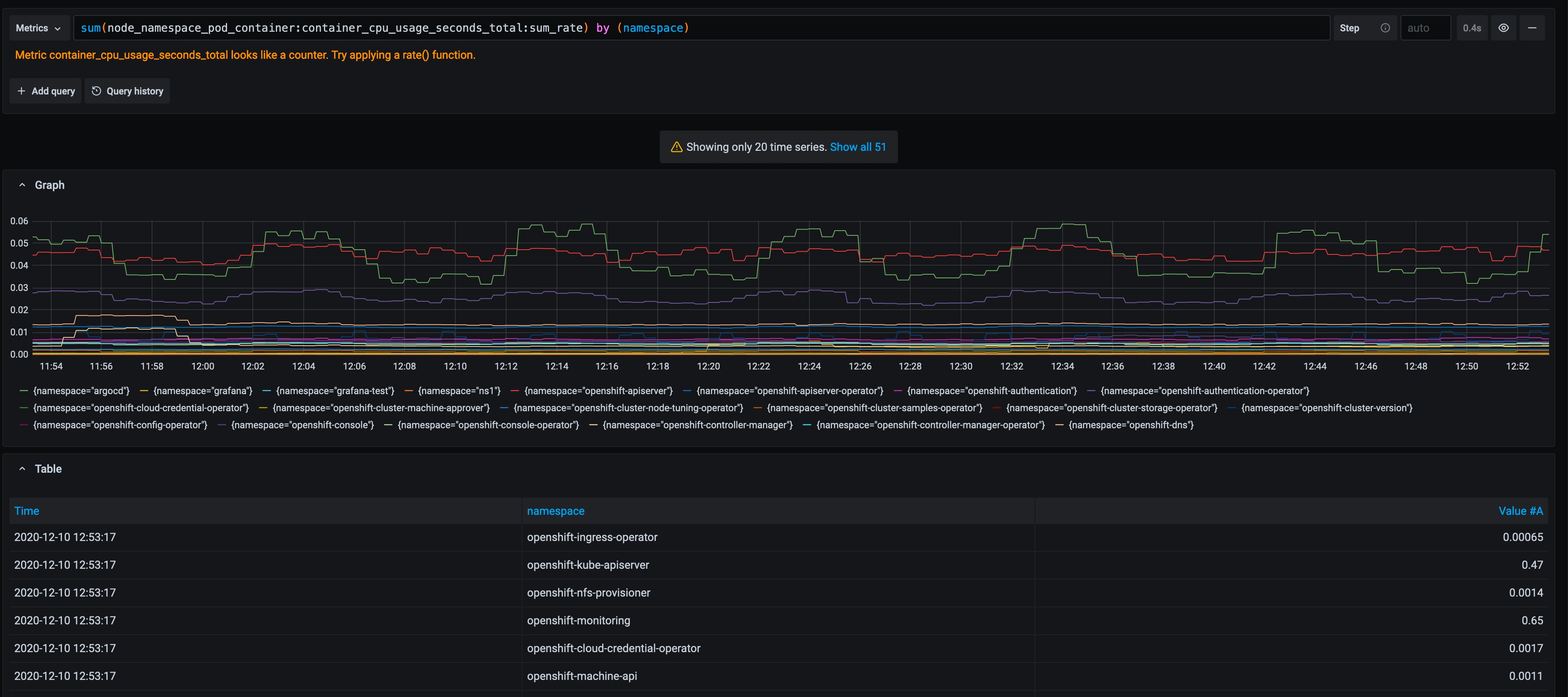
Task: Open the Metrics dropdown
Action: click(x=38, y=28)
